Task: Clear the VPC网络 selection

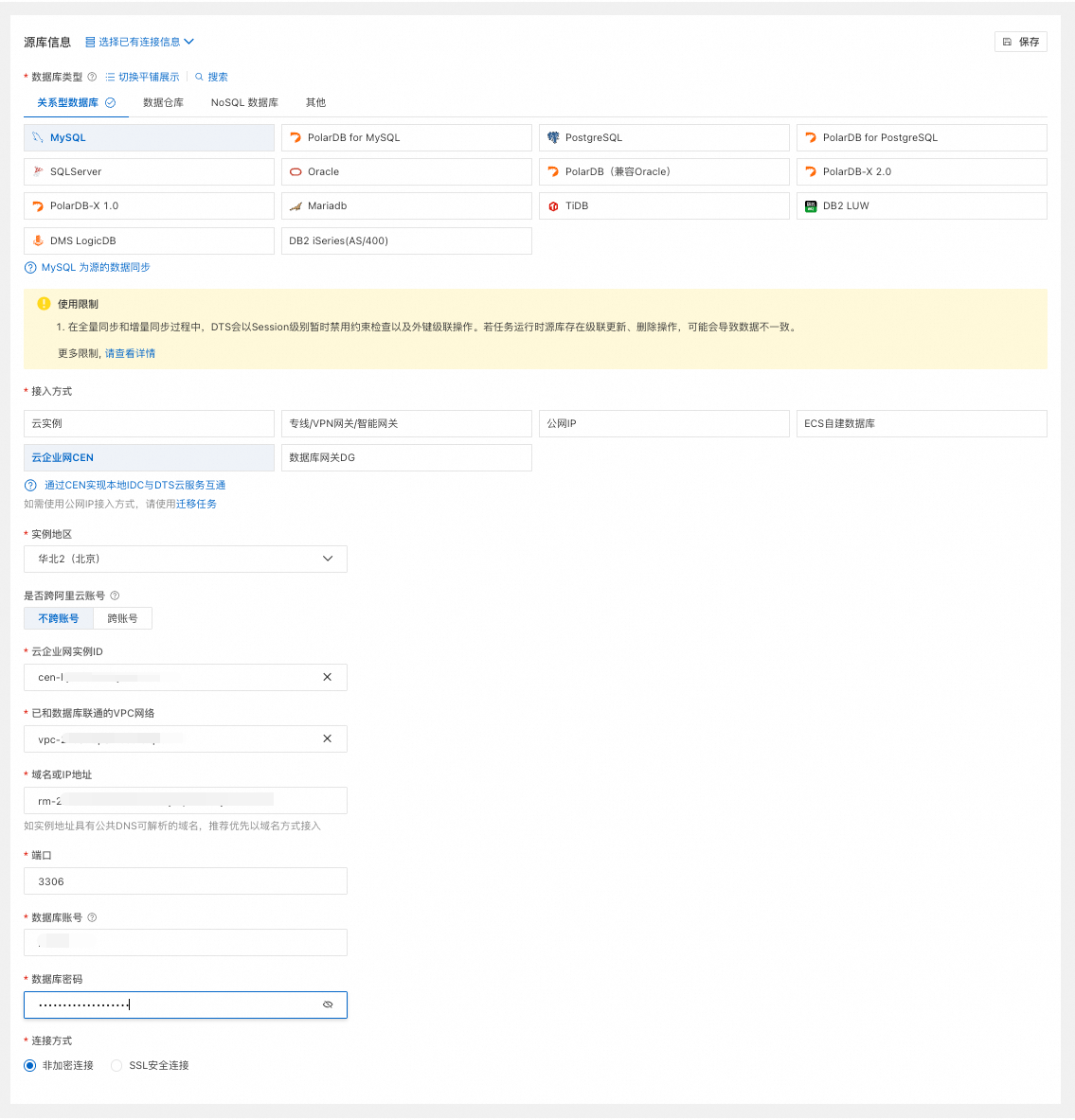Action: pyautogui.click(x=328, y=738)
